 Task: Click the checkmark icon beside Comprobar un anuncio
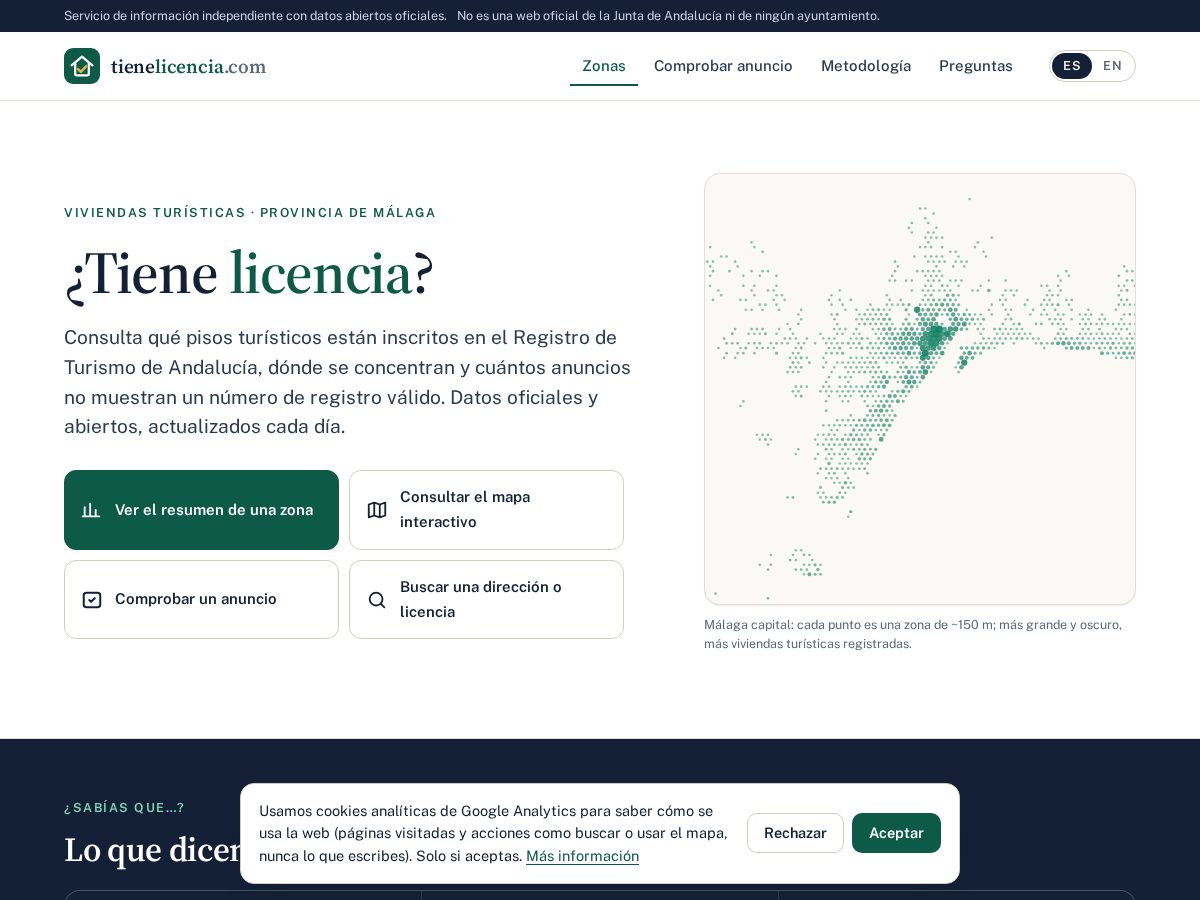(x=92, y=600)
